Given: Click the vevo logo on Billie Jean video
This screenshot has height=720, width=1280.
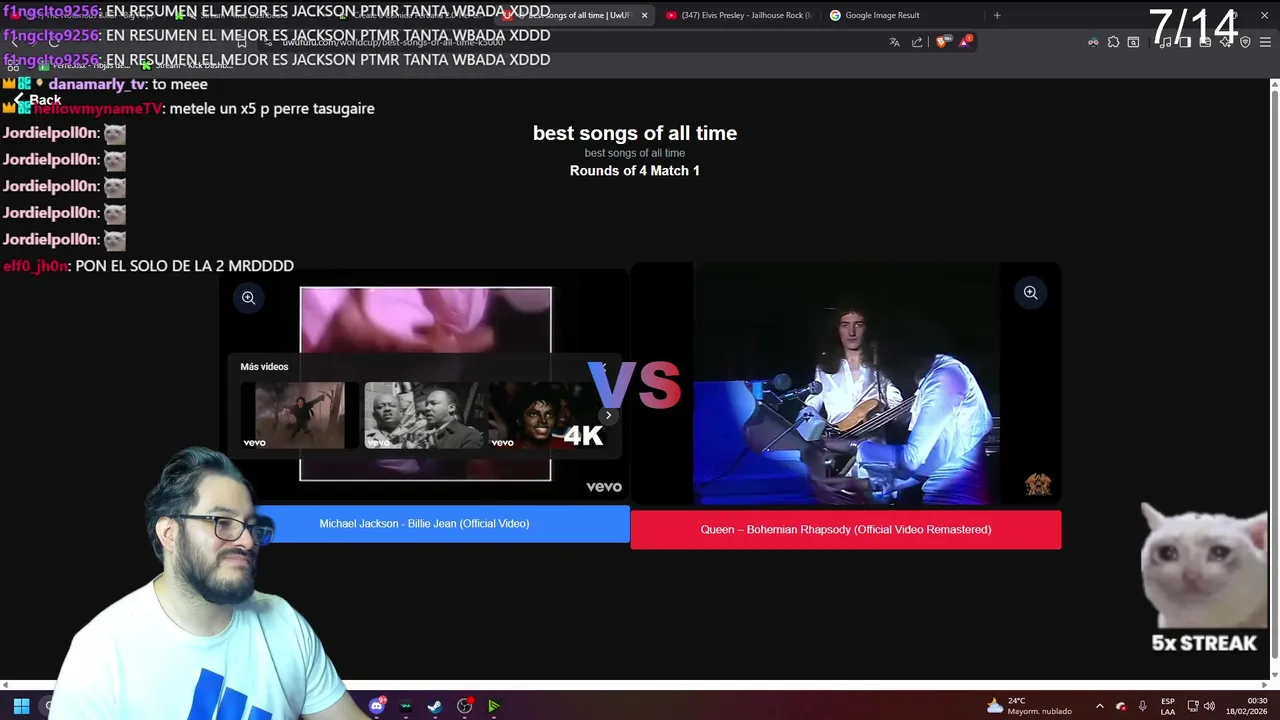Looking at the screenshot, I should pyautogui.click(x=604, y=487).
